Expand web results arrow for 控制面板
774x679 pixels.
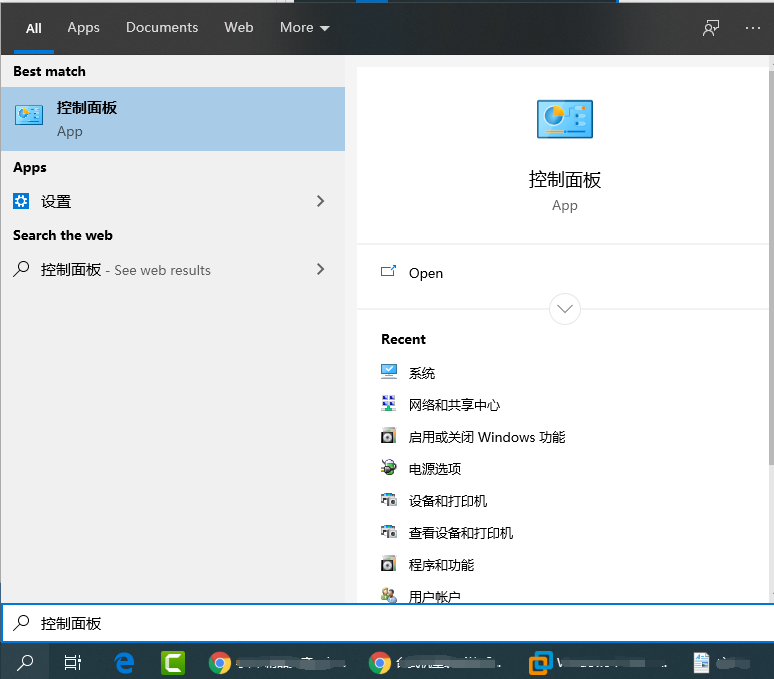coord(320,269)
